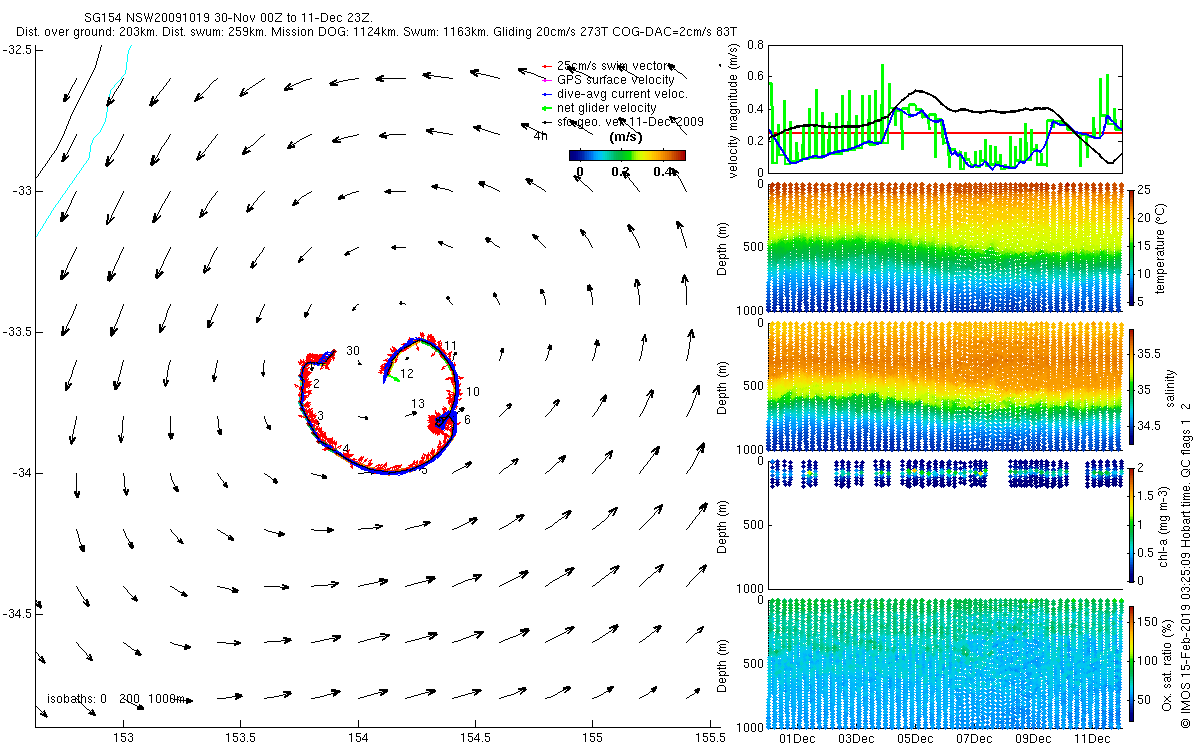Click the map latitude tick '-33.5'

tap(18, 331)
